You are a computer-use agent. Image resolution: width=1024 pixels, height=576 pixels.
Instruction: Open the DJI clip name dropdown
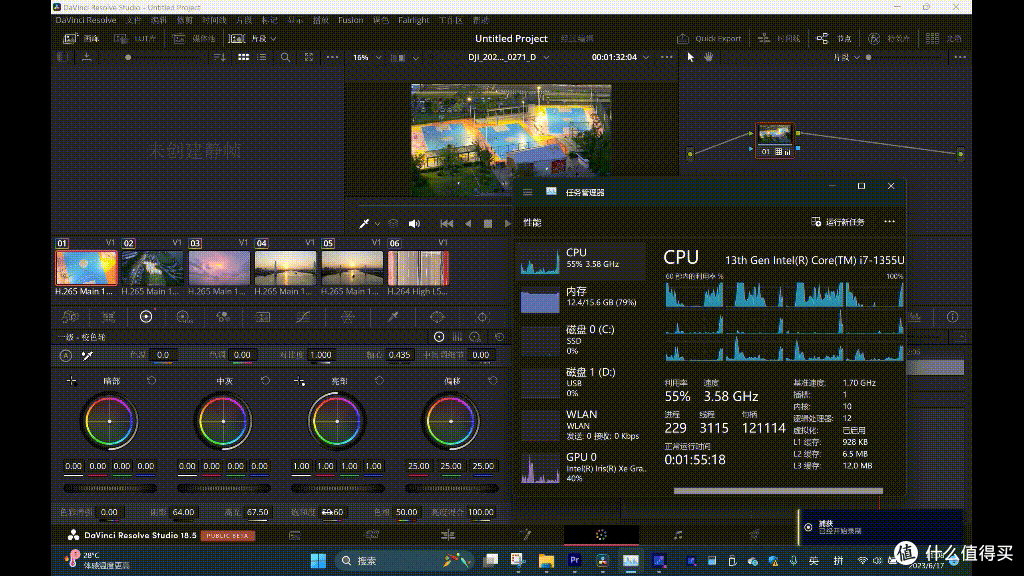tap(508, 57)
